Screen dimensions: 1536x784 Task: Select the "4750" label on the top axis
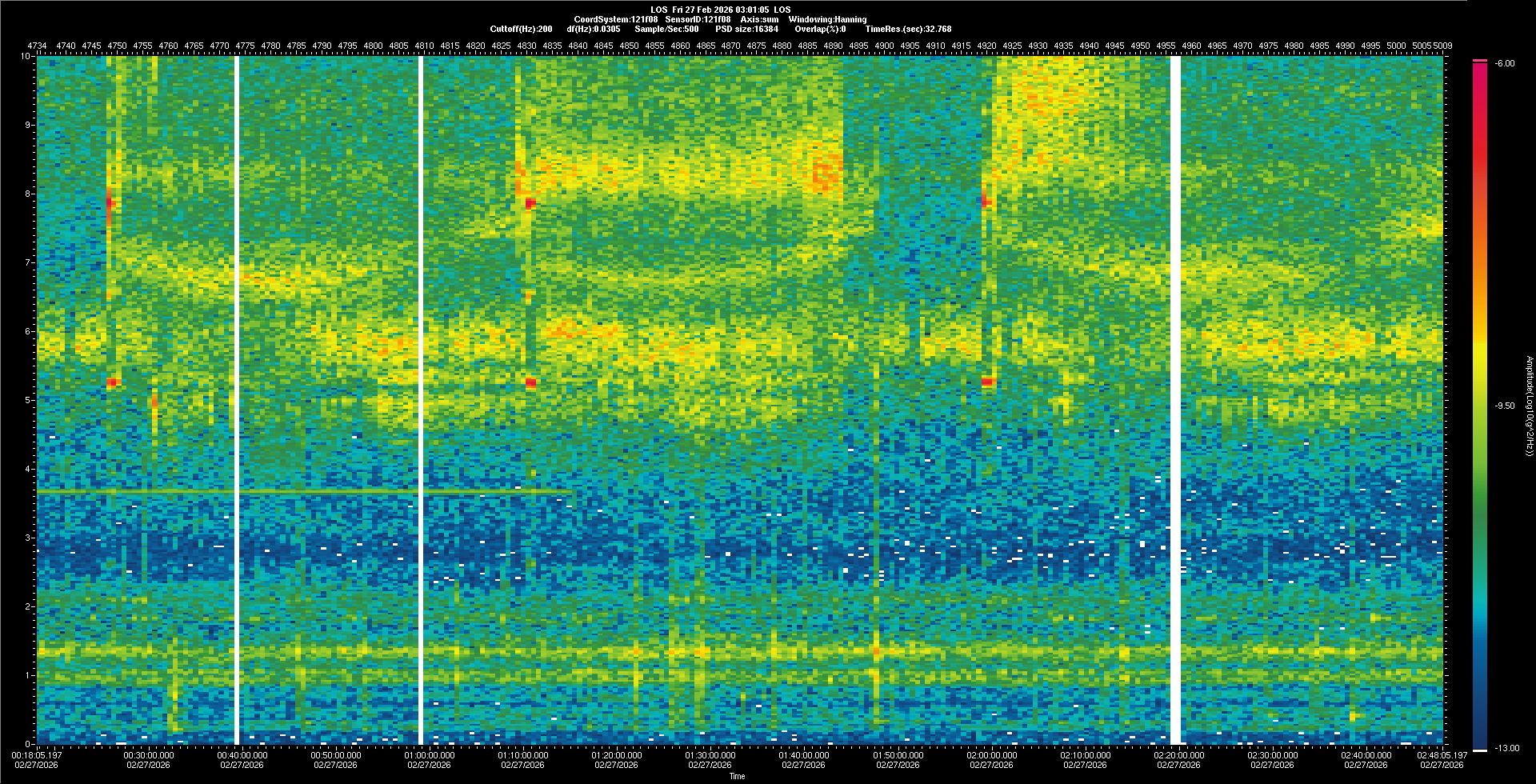pos(118,46)
